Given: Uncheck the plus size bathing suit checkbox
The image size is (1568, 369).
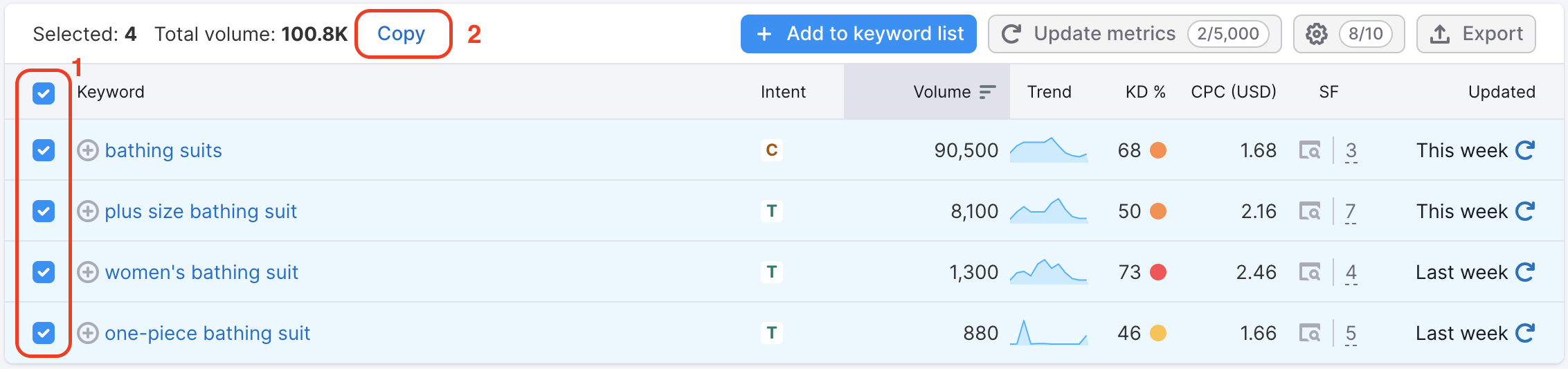Looking at the screenshot, I should pos(44,211).
